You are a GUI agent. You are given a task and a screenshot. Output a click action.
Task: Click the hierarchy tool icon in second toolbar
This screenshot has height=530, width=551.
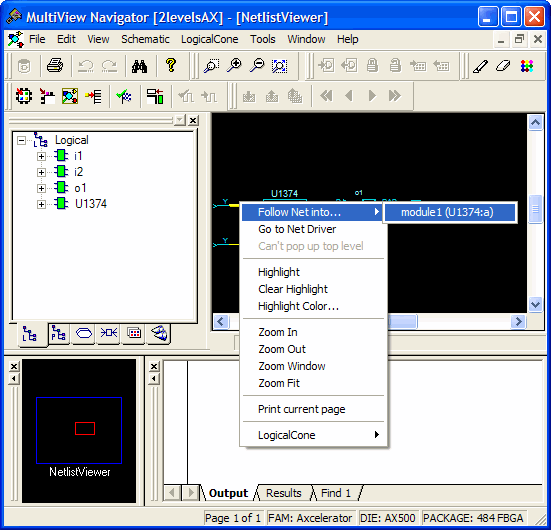(x=47, y=96)
